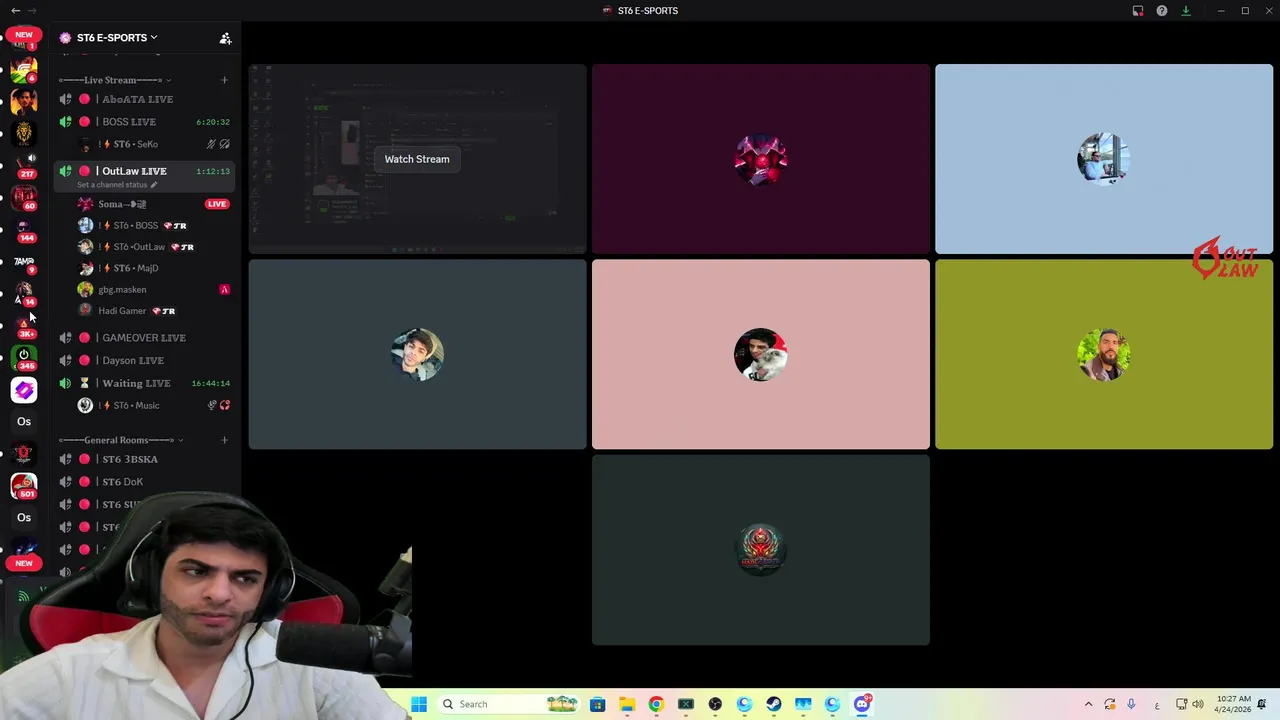Select the olive green participant video tile
The height and width of the screenshot is (720, 1280).
[1104, 354]
